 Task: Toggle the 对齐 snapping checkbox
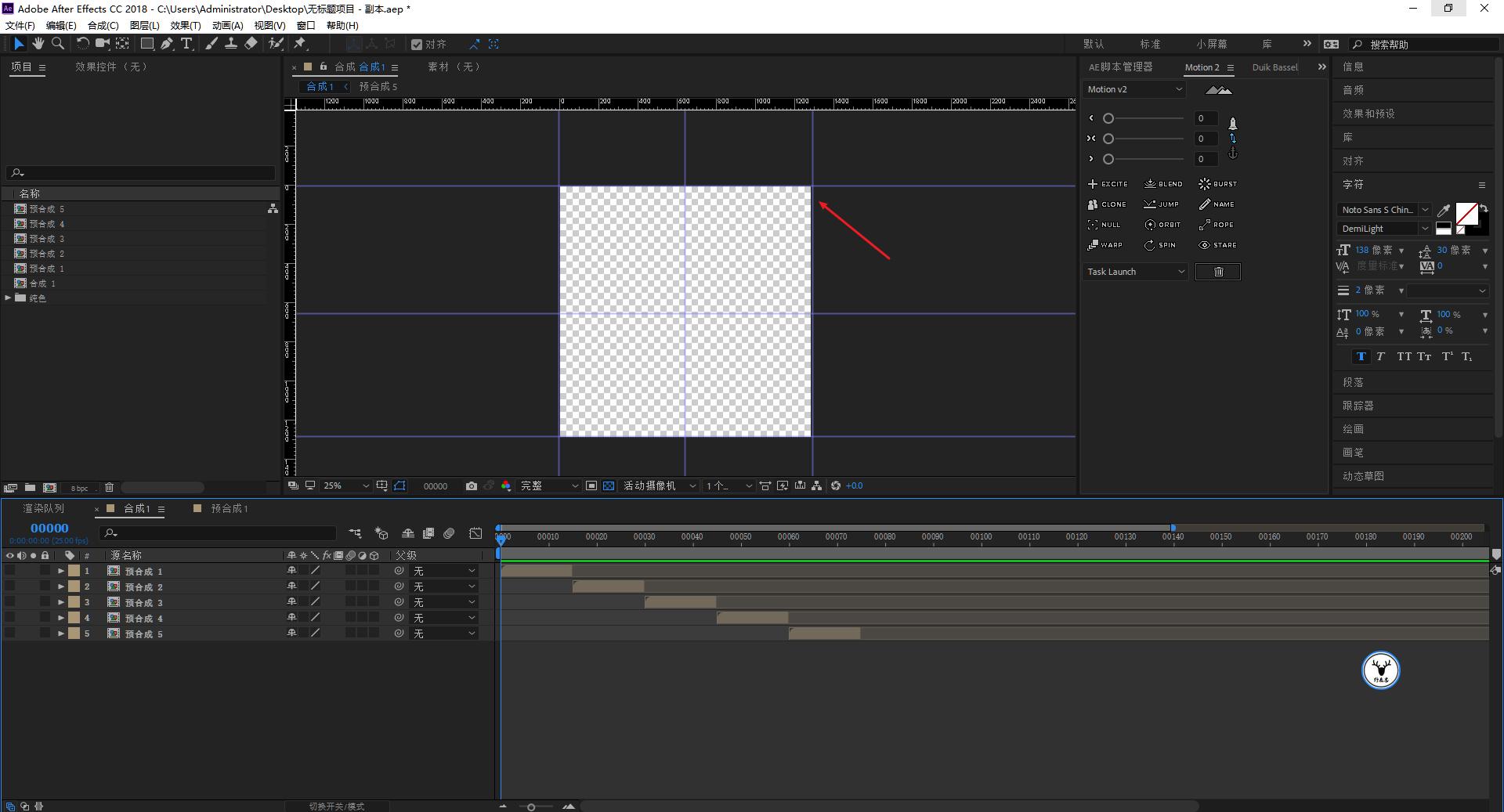click(x=417, y=45)
